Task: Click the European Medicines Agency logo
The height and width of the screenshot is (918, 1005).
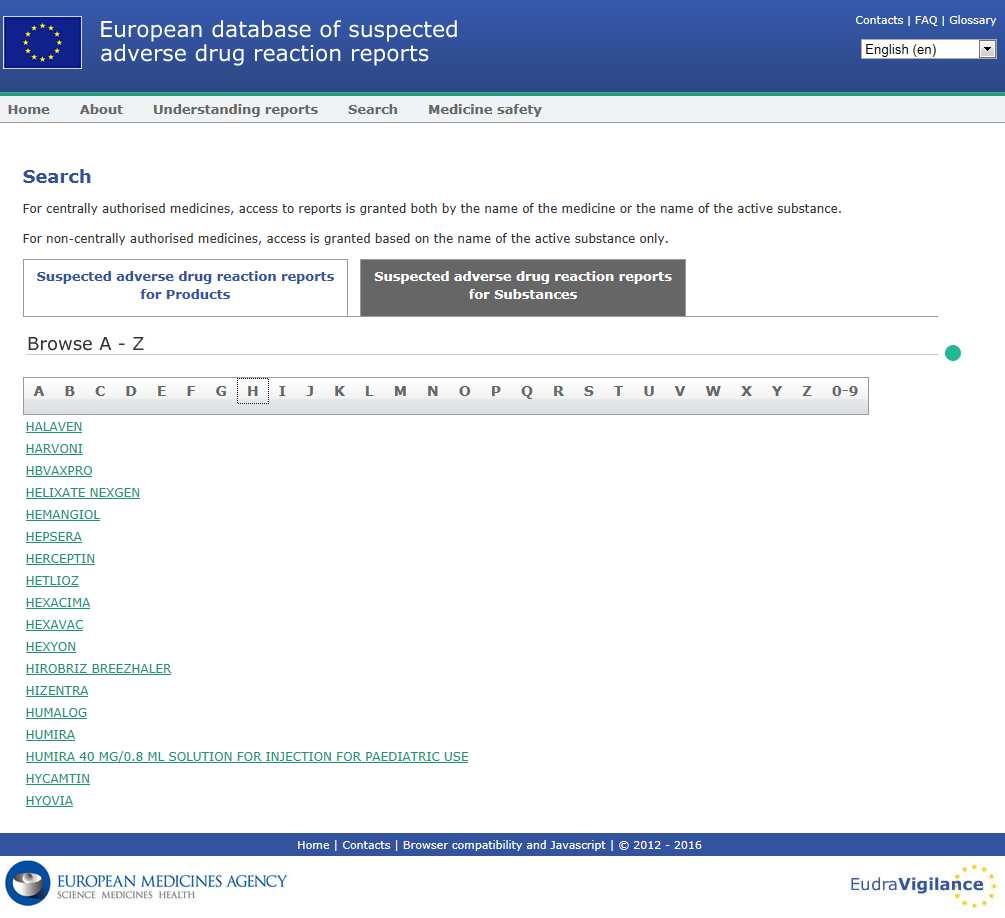Action: 146,883
